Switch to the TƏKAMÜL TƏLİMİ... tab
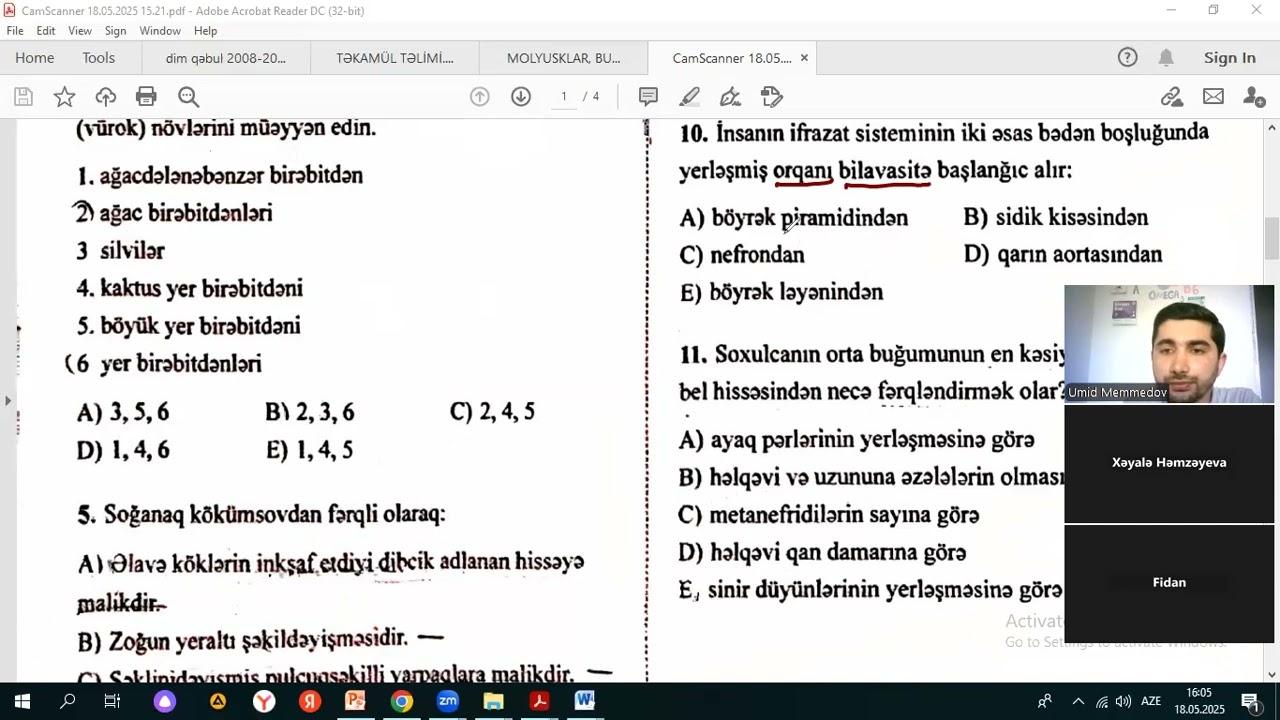The width and height of the screenshot is (1280, 720). [x=395, y=58]
